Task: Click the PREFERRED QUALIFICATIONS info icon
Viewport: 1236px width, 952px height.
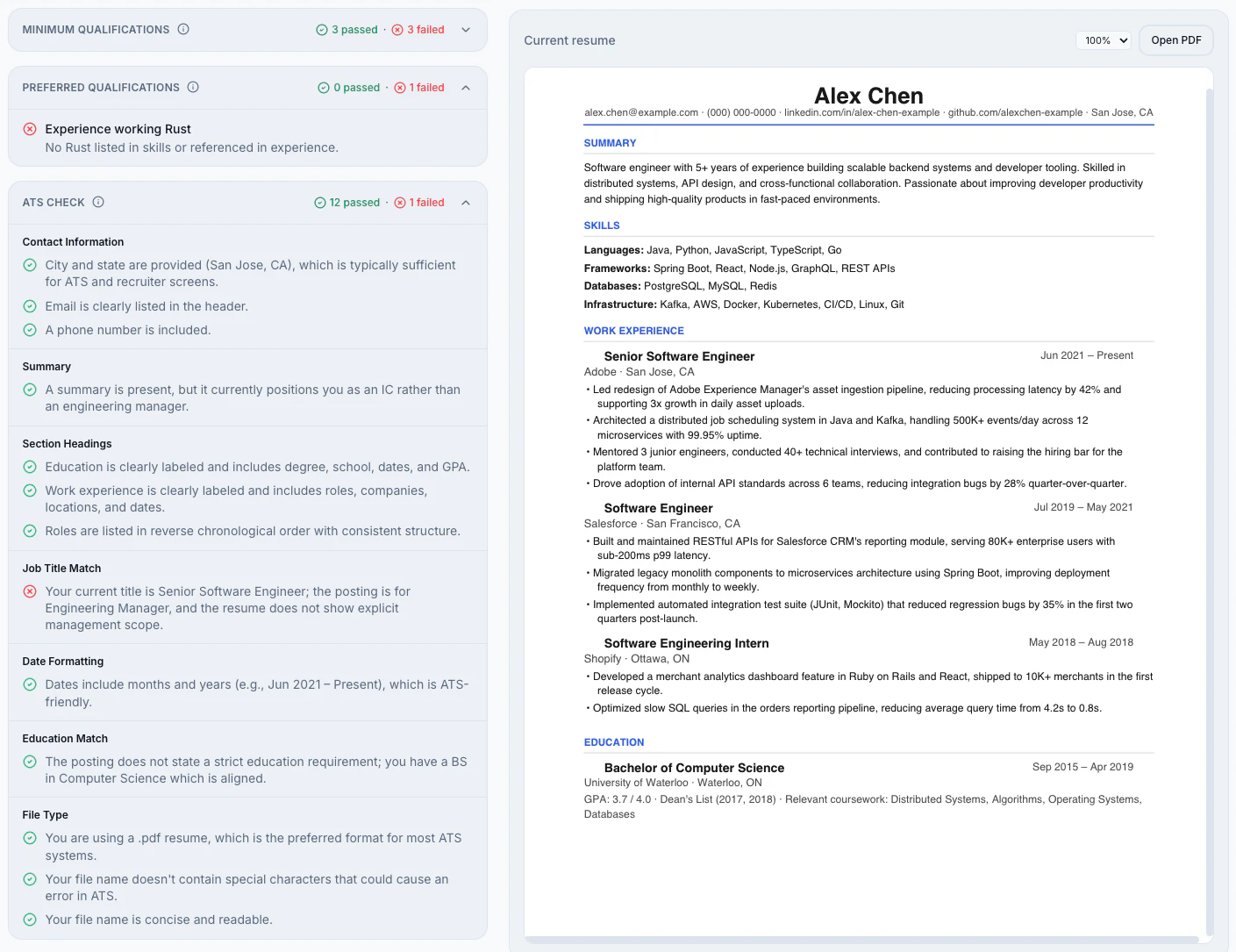Action: pyautogui.click(x=195, y=87)
